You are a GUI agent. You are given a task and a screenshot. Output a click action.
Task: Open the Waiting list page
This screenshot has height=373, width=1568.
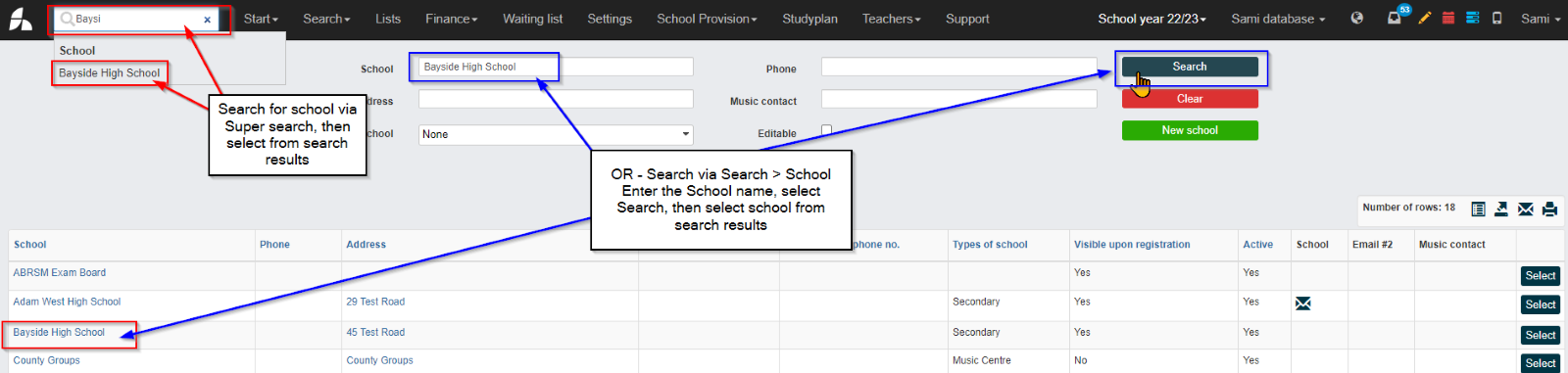pyautogui.click(x=532, y=19)
